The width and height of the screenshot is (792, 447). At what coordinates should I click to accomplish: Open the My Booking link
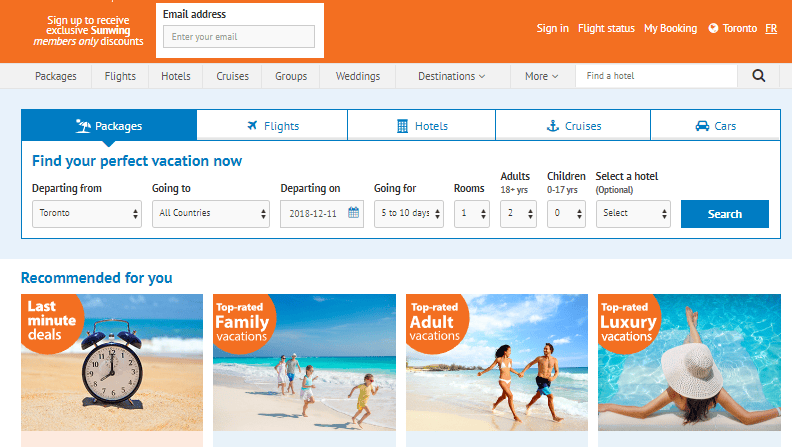point(670,28)
